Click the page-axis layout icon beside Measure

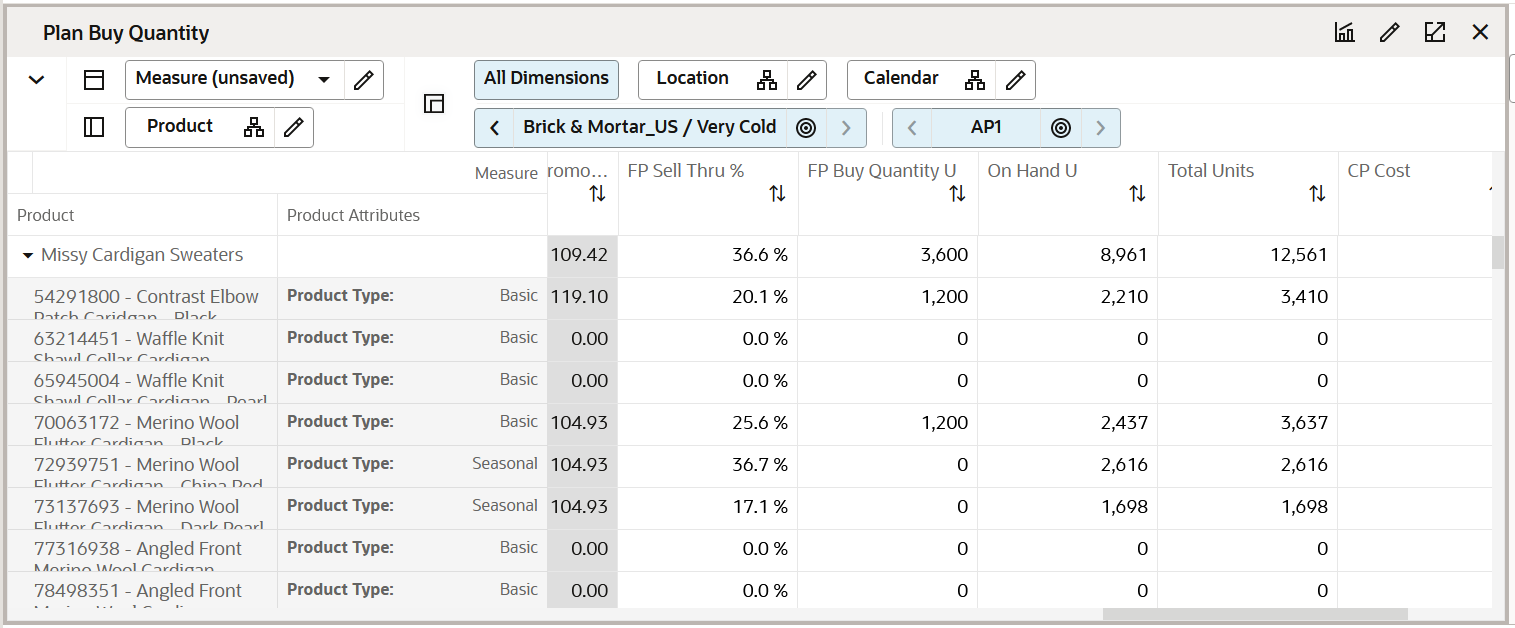pyautogui.click(x=94, y=80)
